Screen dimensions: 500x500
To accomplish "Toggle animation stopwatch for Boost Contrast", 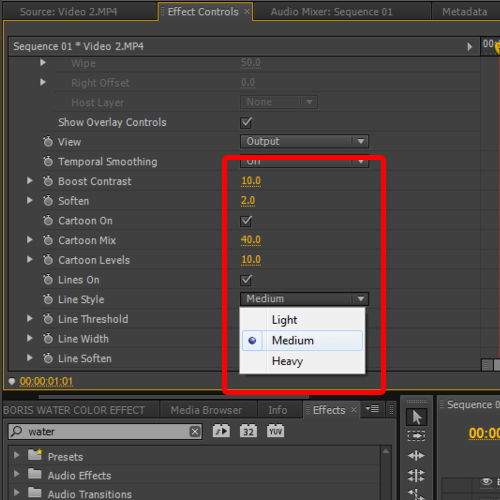I will coord(48,181).
